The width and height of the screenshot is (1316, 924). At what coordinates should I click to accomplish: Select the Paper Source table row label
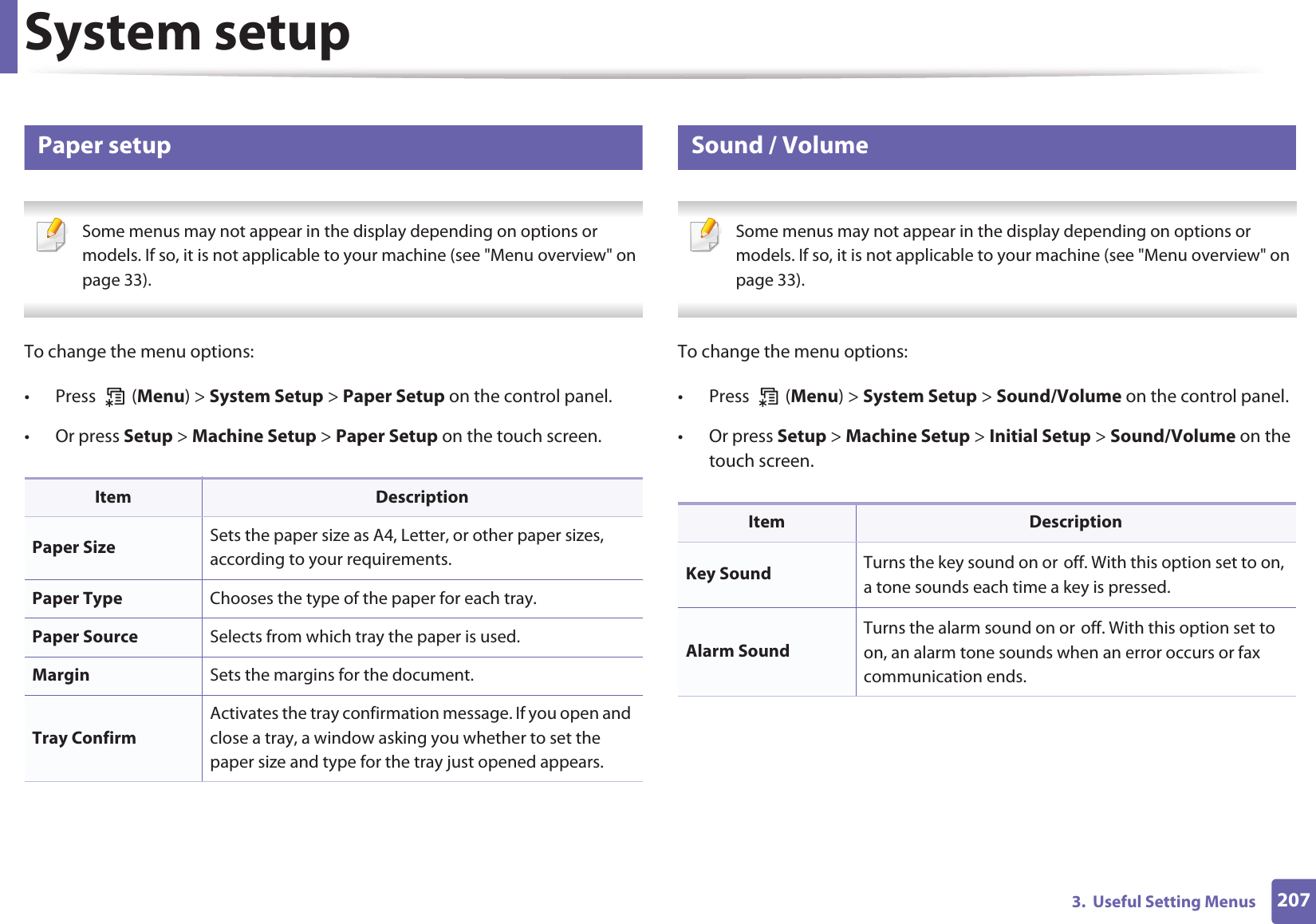85,637
